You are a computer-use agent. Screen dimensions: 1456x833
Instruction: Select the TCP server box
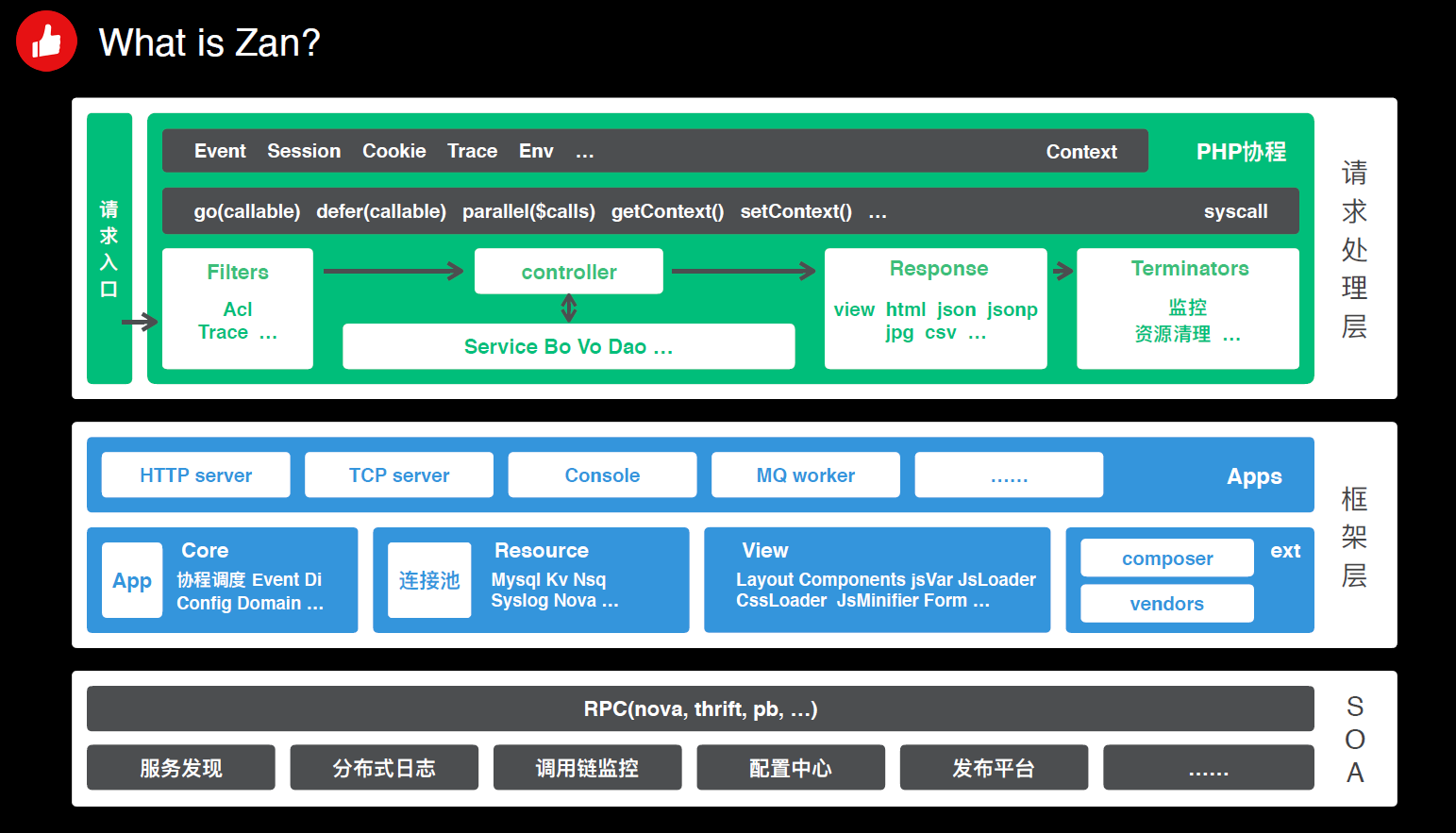[398, 475]
